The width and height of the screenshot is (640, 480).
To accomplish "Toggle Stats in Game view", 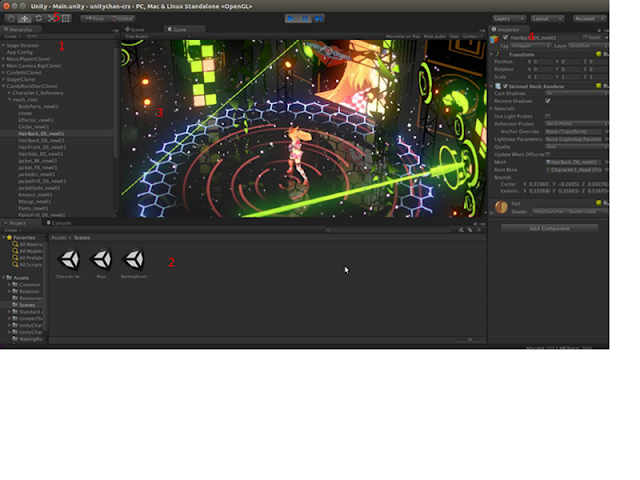I will (x=454, y=36).
